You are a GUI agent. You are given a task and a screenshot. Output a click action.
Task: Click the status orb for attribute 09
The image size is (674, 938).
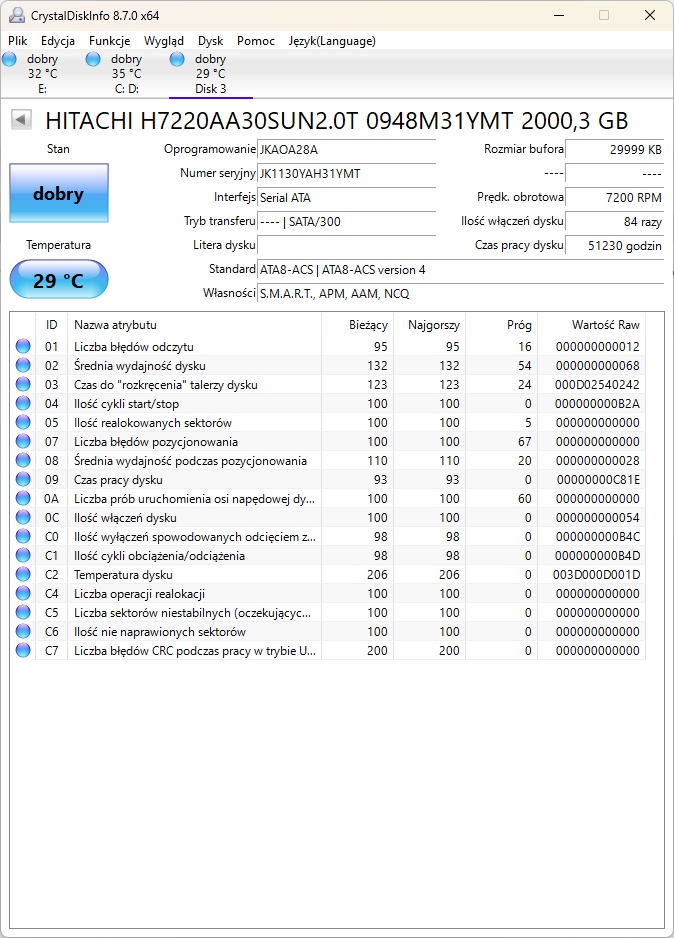point(23,480)
